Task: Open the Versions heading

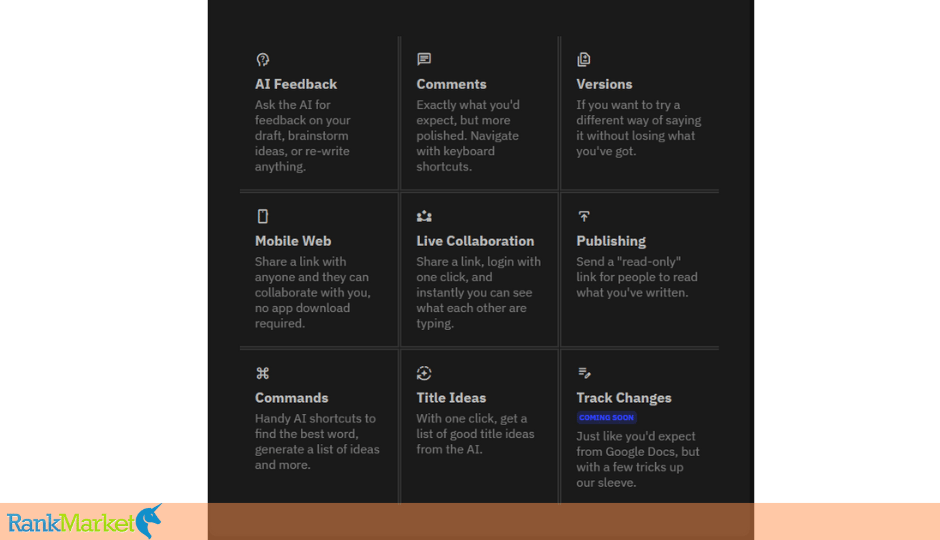Action: click(x=604, y=84)
